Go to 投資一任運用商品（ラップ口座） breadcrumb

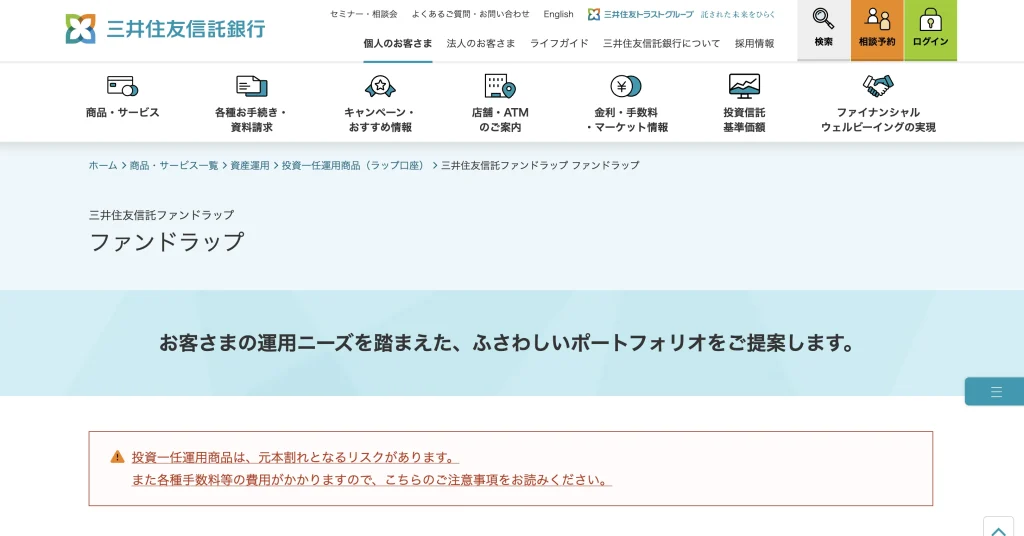[353, 165]
